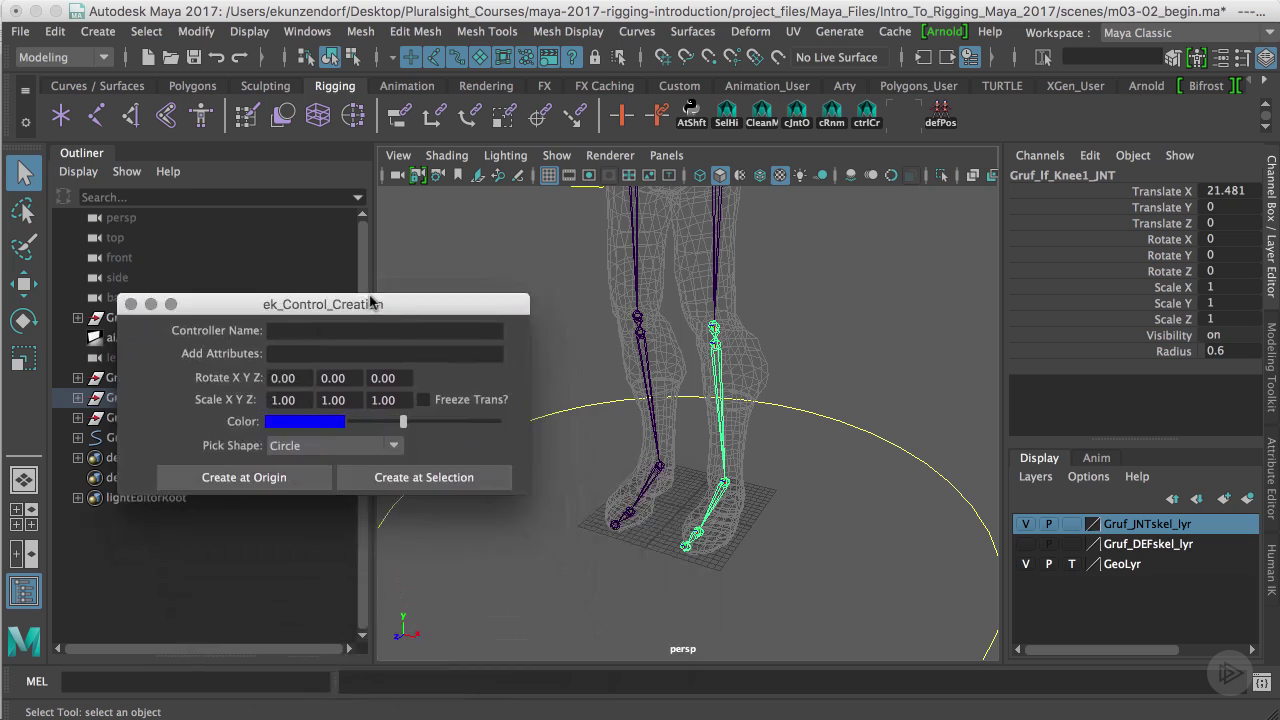Activate the Rotate tool
This screenshot has height=720, width=1280.
click(x=24, y=321)
